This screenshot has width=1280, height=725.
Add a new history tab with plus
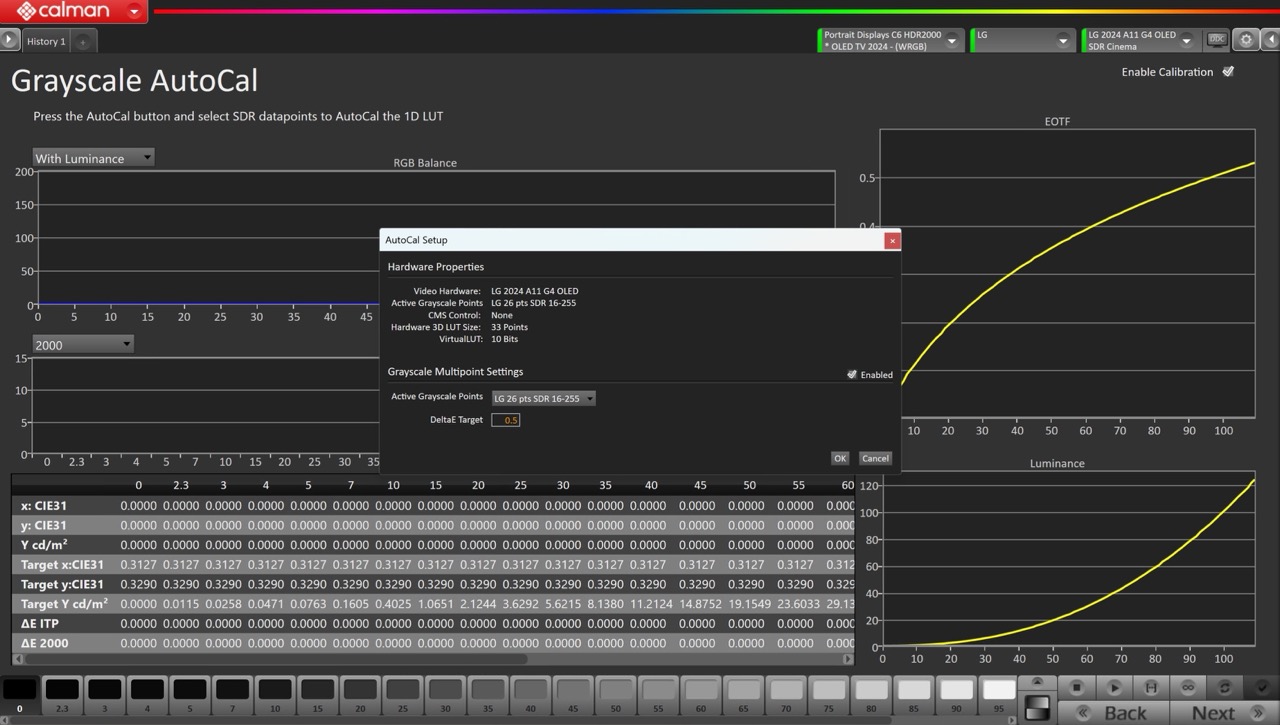coord(83,41)
